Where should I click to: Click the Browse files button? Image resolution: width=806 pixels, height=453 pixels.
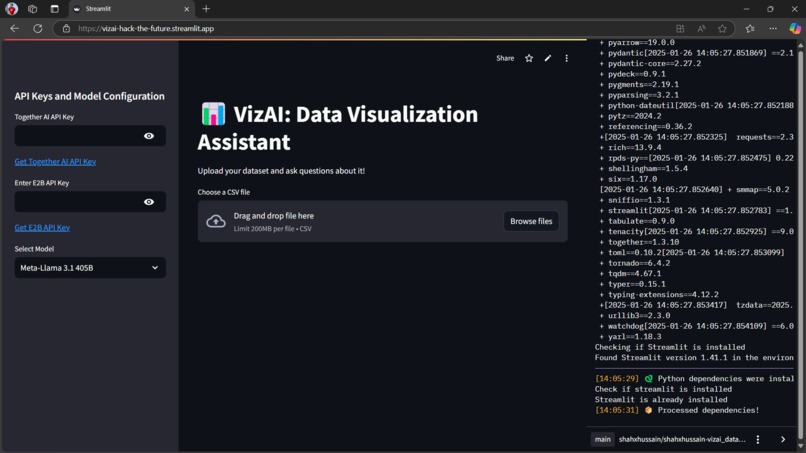(x=531, y=221)
